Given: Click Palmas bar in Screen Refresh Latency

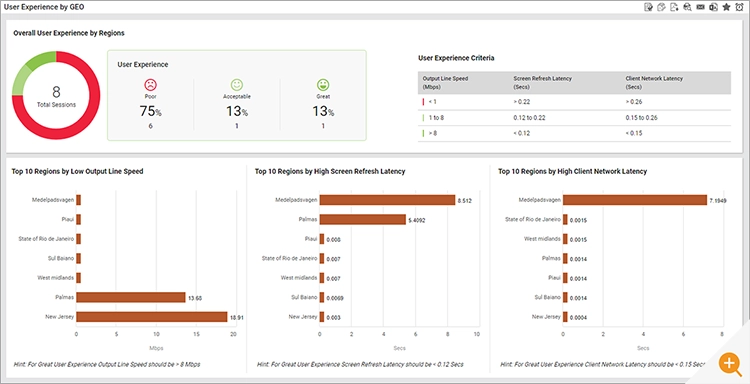Looking at the screenshot, I should [363, 219].
